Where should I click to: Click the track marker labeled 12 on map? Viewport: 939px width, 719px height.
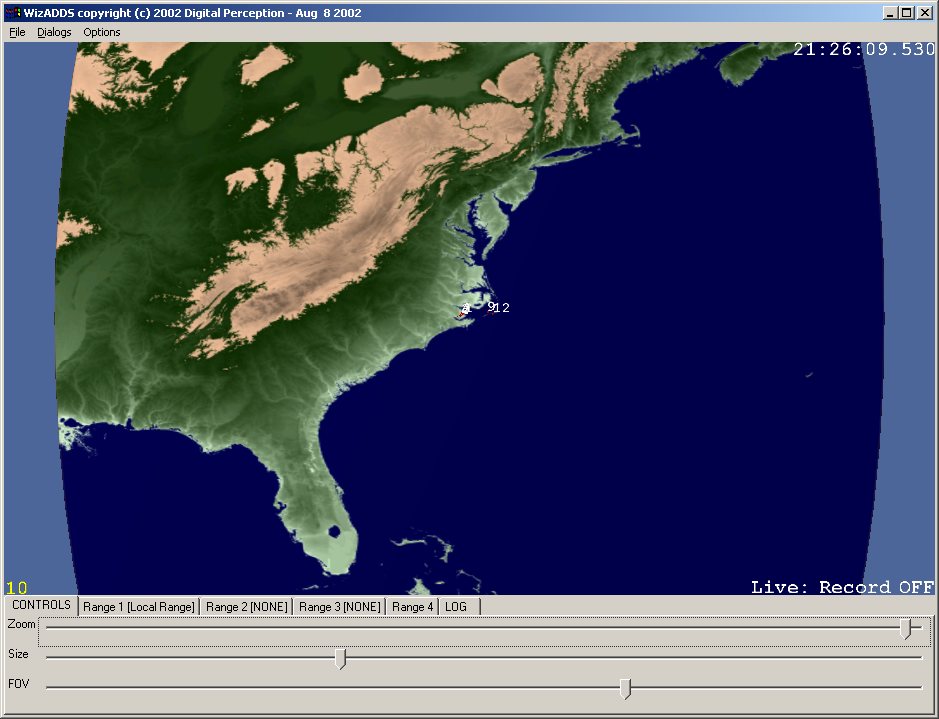pos(502,308)
